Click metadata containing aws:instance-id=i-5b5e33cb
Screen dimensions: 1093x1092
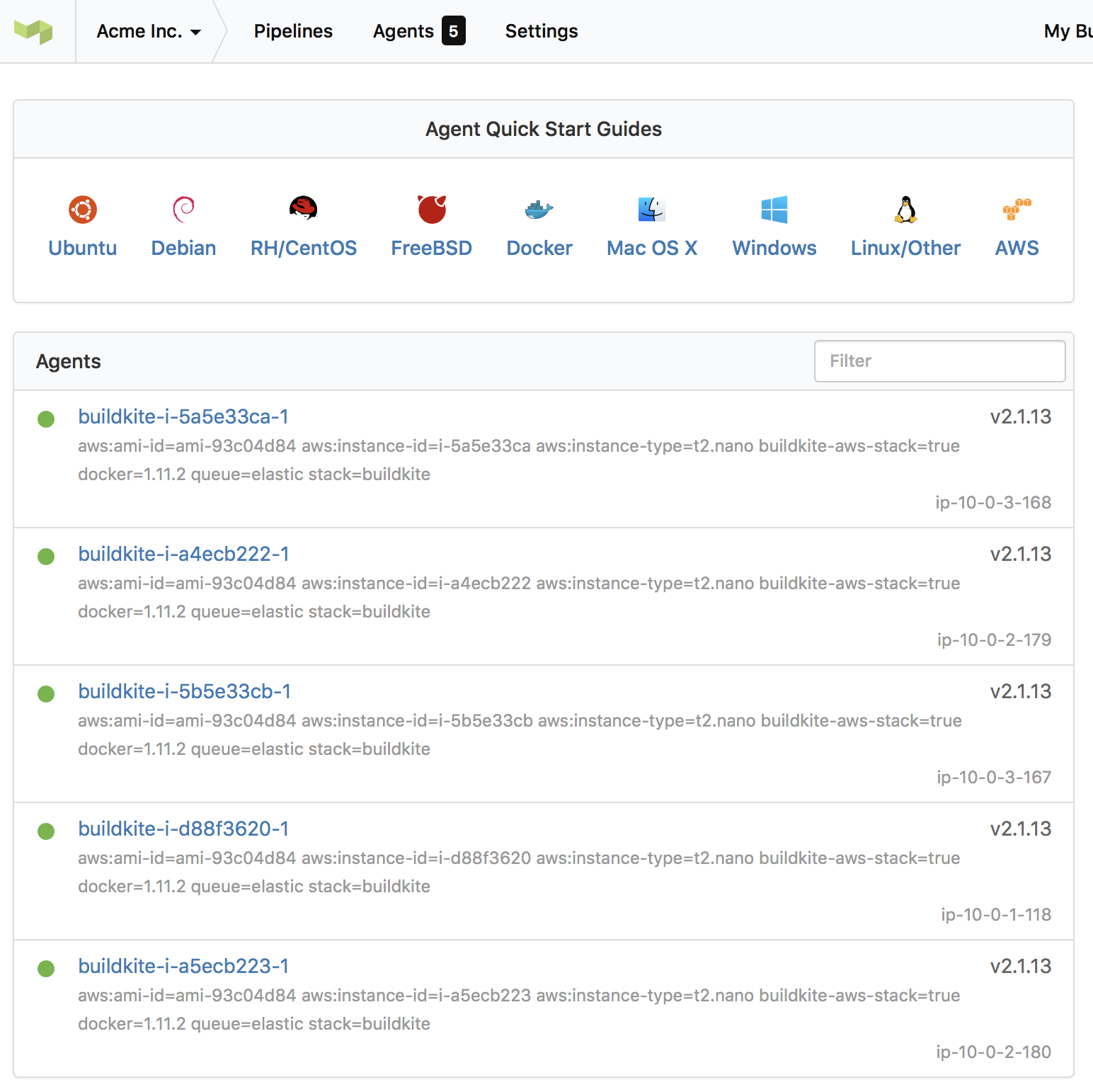pos(520,734)
